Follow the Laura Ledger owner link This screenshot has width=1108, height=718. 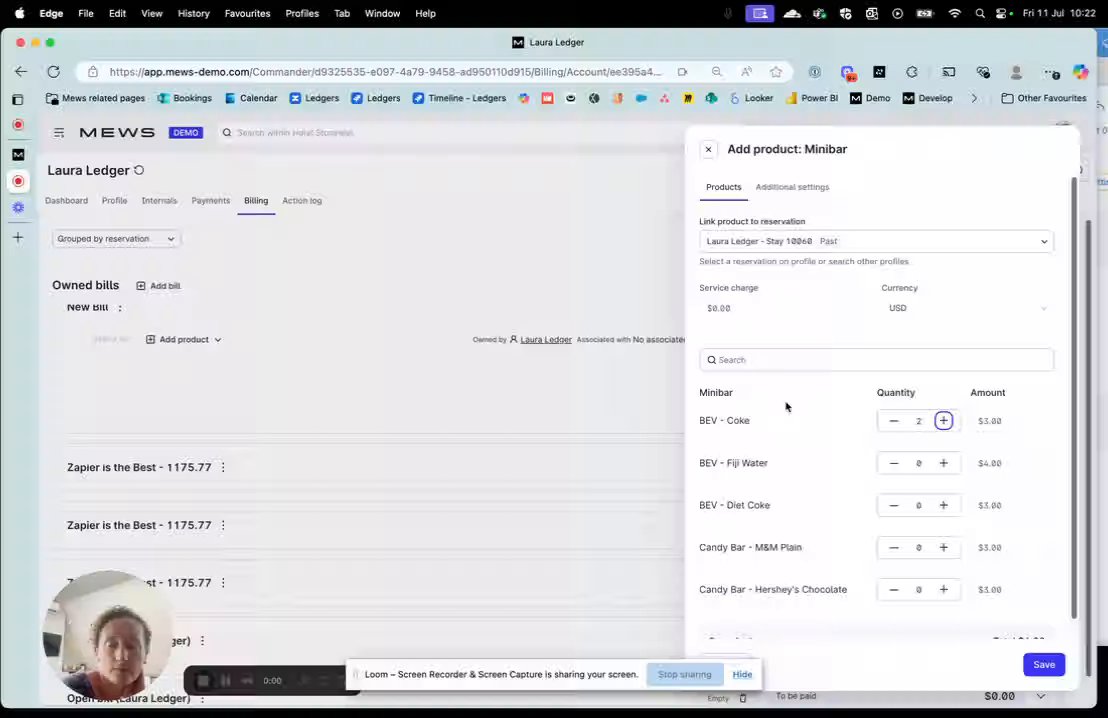[546, 340]
